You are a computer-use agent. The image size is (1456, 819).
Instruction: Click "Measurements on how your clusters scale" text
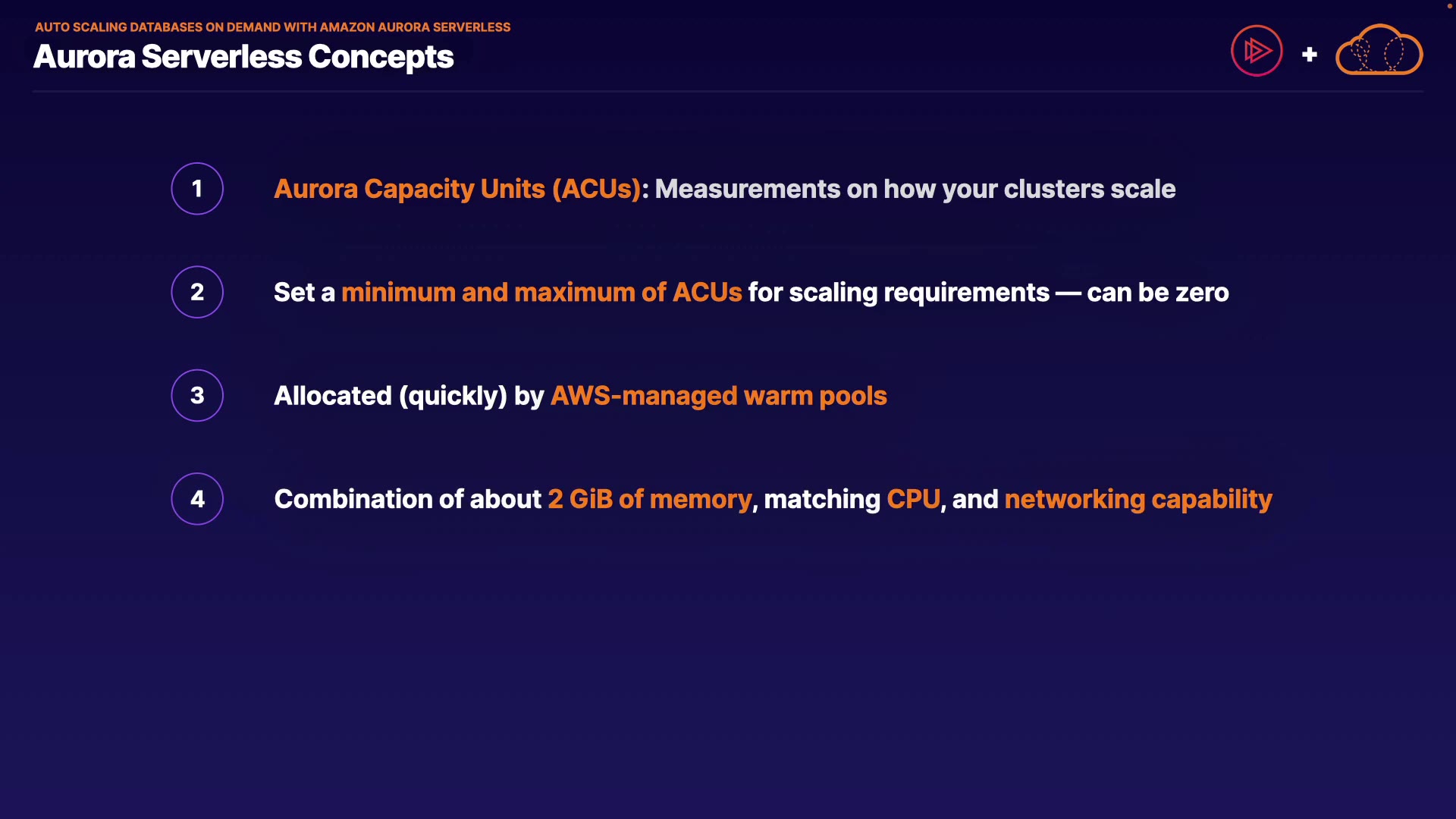(x=915, y=189)
